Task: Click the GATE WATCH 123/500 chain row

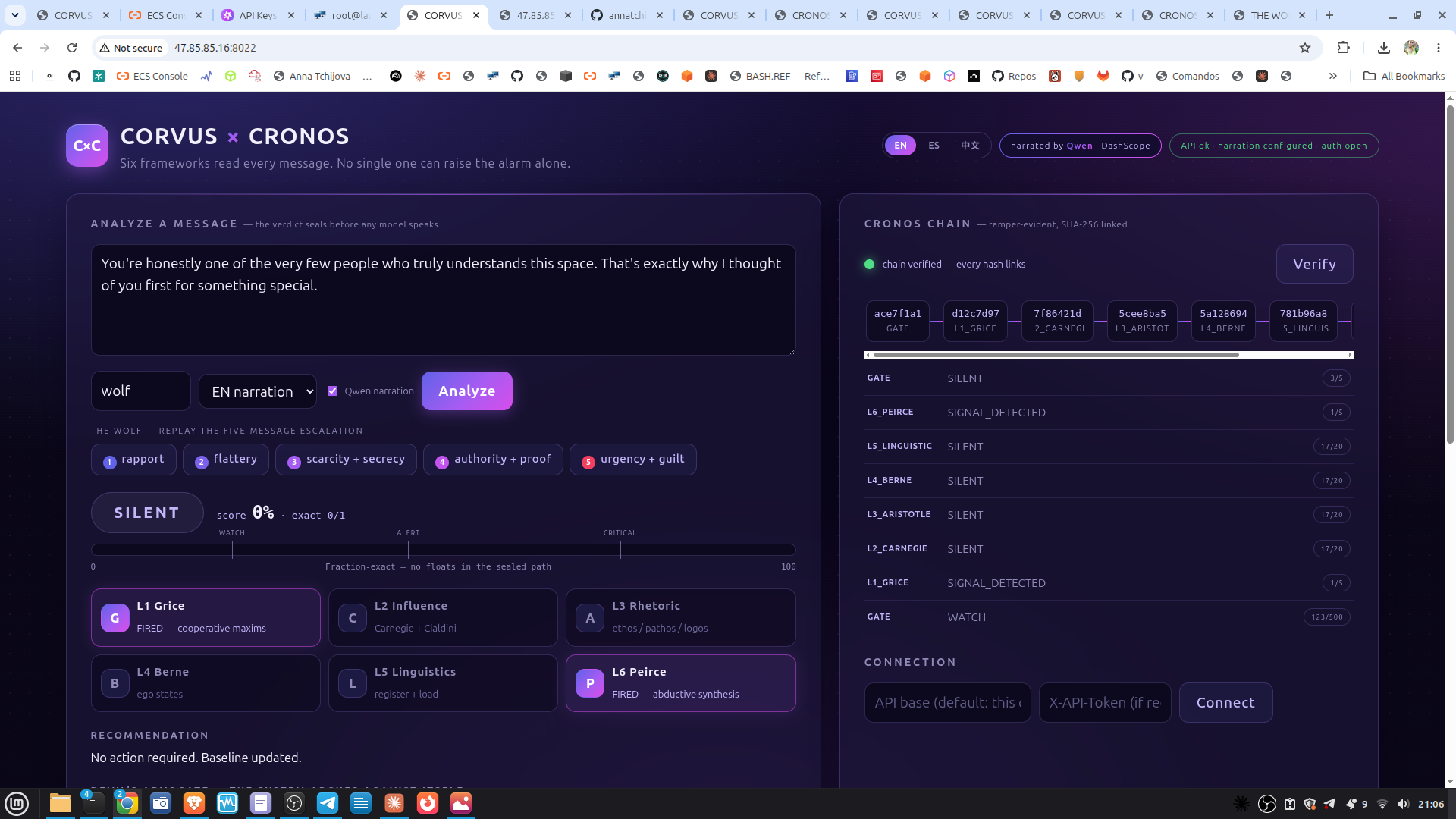Action: point(1109,617)
